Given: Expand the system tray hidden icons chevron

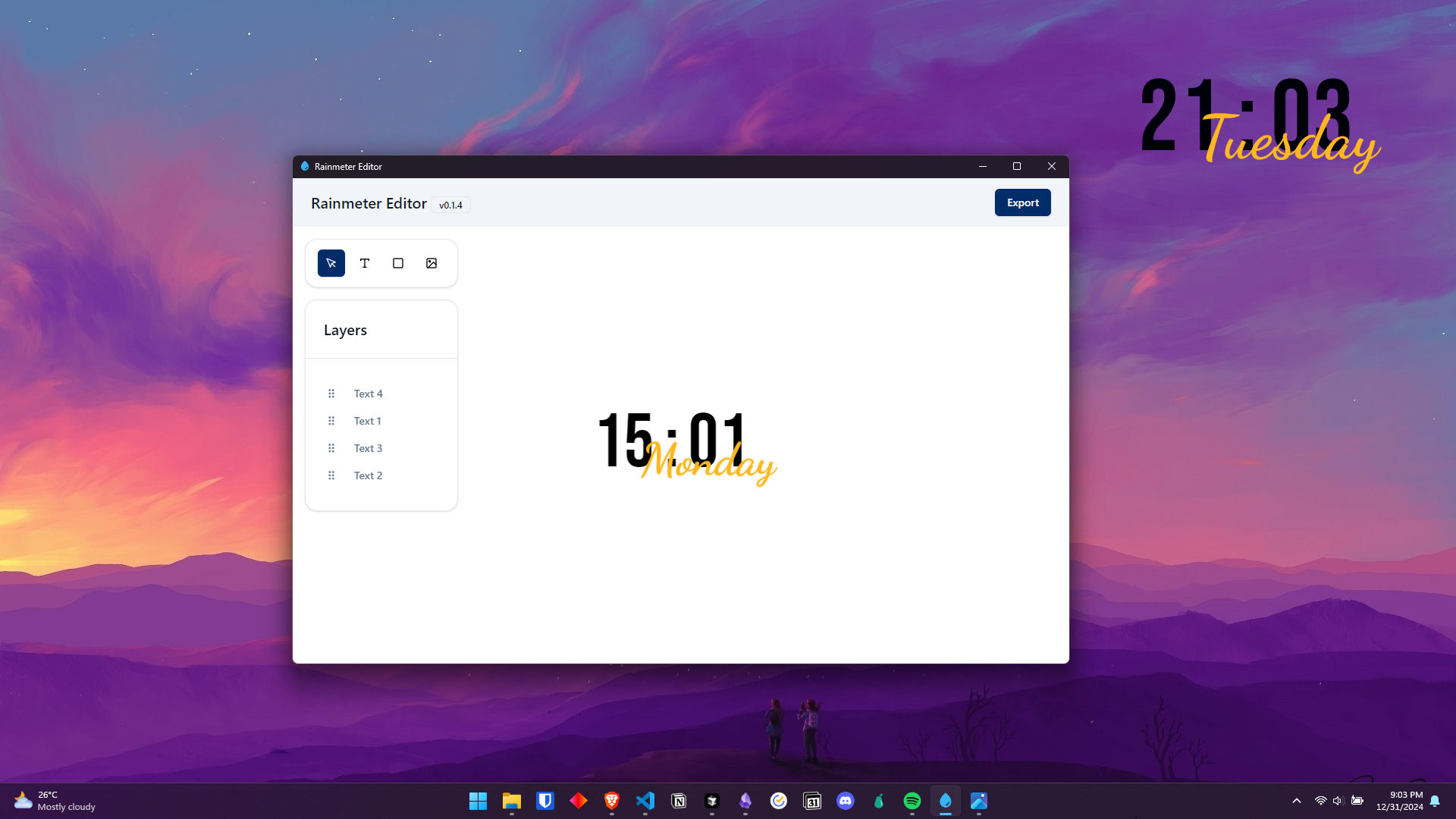Looking at the screenshot, I should click(x=1297, y=801).
